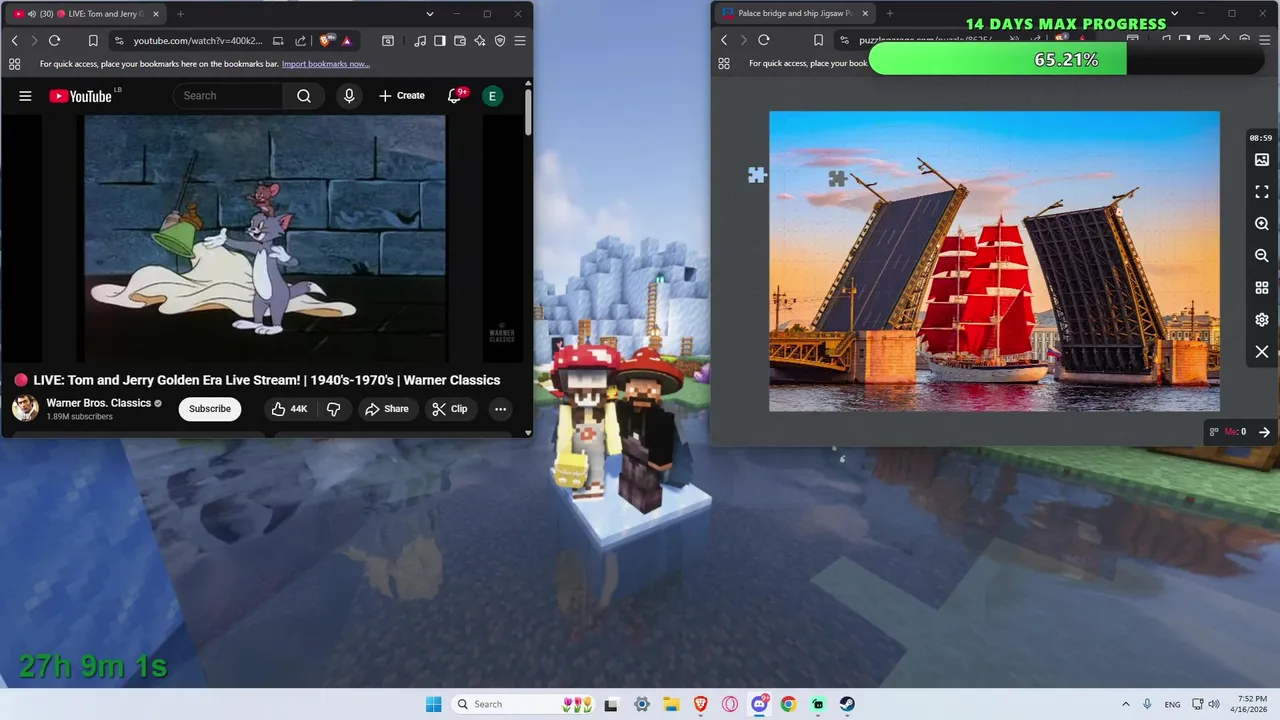Open the Create button on YouTube
The height and width of the screenshot is (720, 1280).
(402, 96)
